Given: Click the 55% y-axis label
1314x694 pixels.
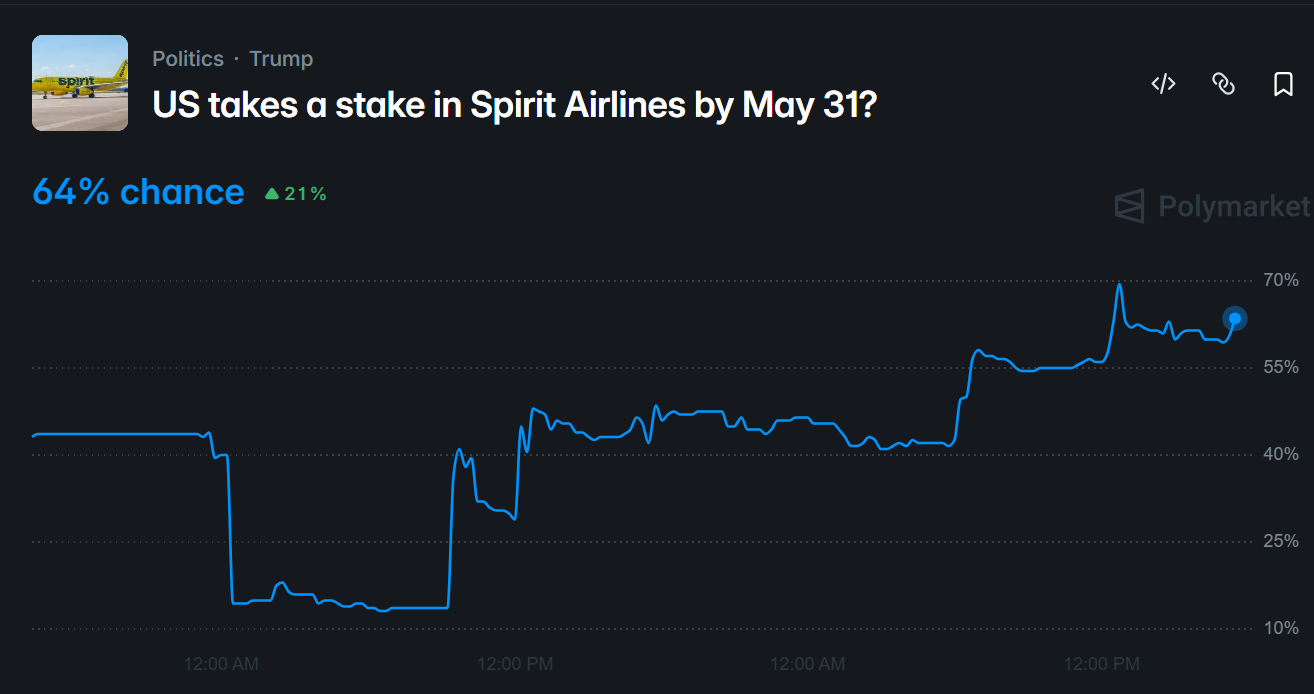Looking at the screenshot, I should [x=1281, y=367].
